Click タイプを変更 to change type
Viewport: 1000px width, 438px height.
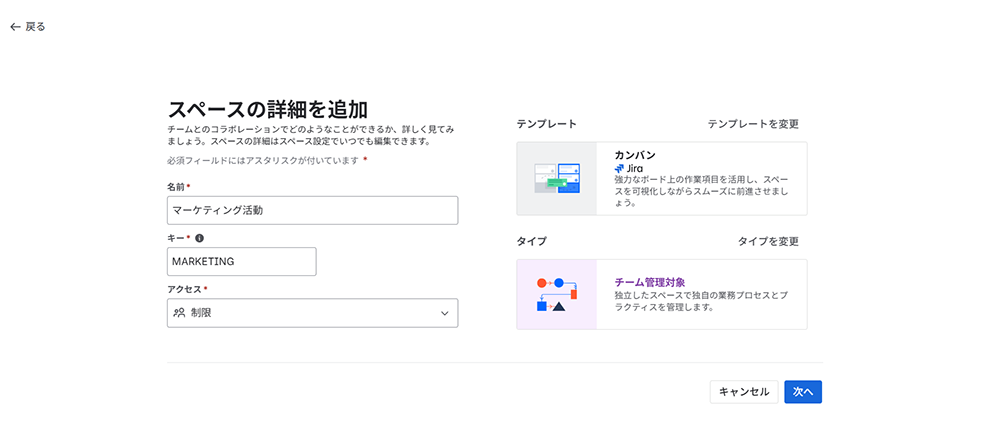click(767, 241)
